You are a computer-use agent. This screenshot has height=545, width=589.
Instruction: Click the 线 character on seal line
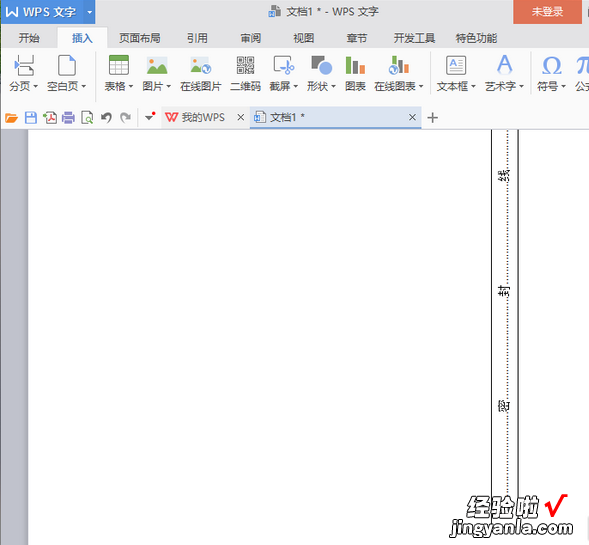click(504, 175)
